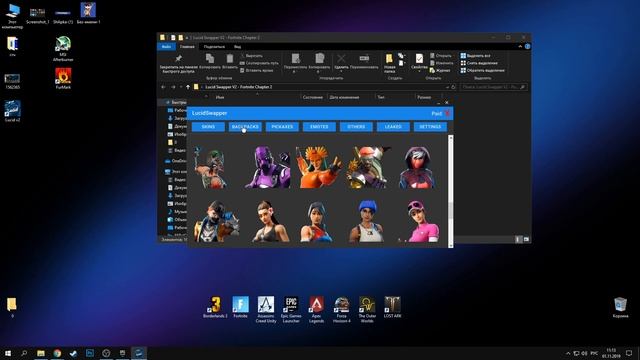Click the Copy to ribbon icon
This screenshot has height=360, width=640.
pos(320,58)
